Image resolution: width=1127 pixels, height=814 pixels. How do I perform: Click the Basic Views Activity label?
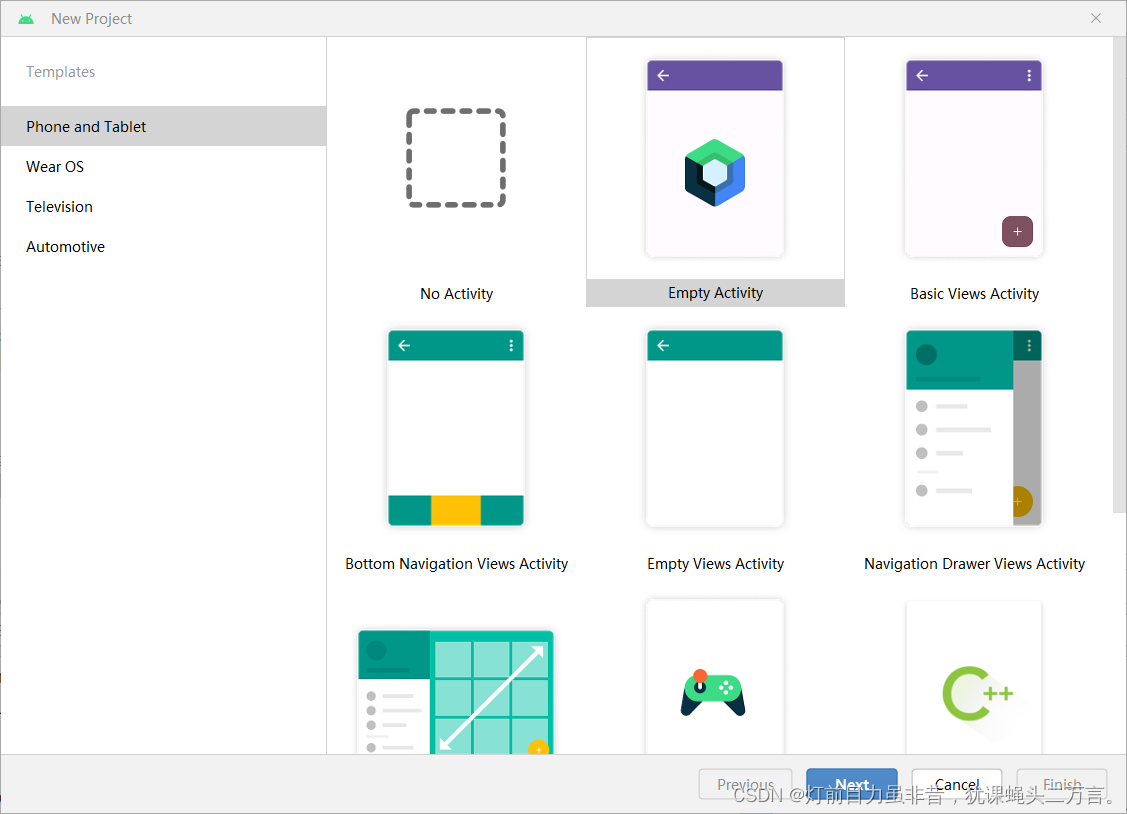point(974,294)
